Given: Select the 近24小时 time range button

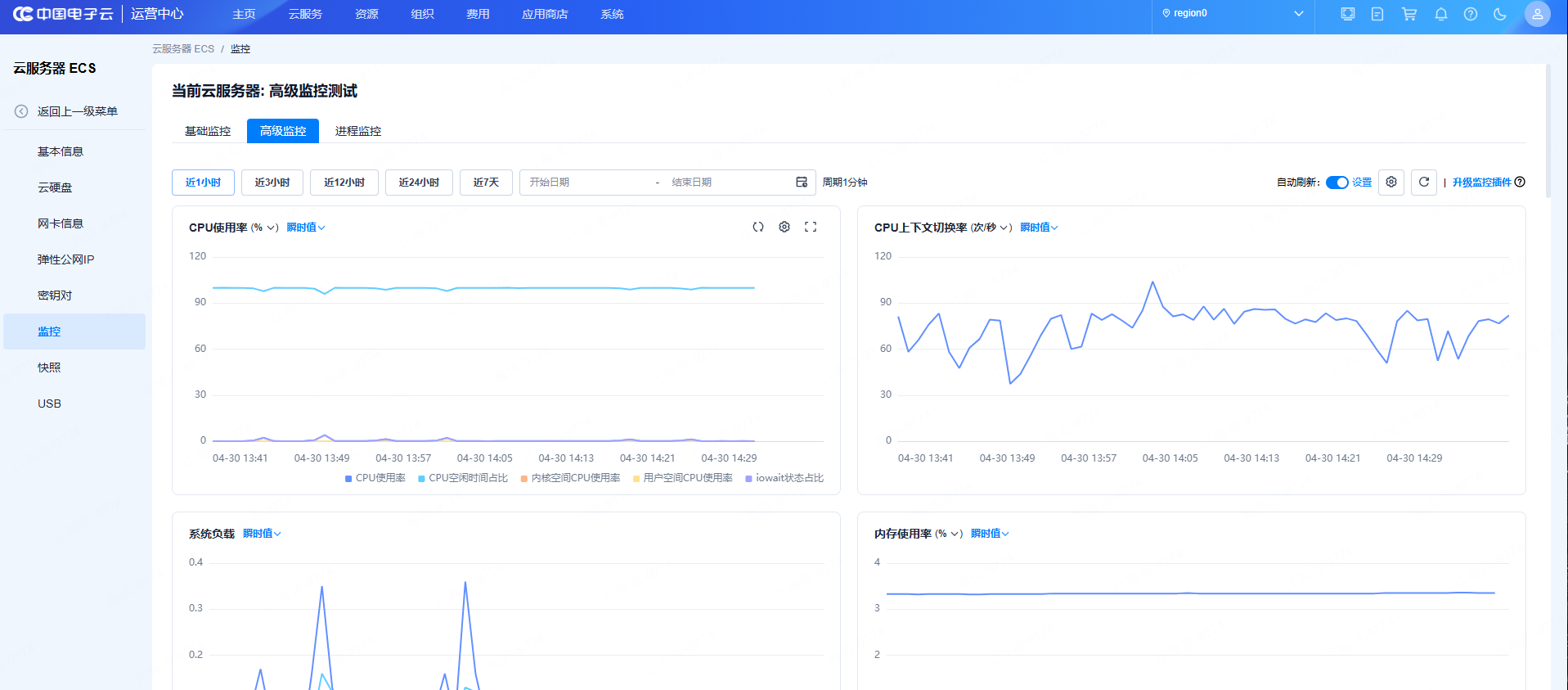Looking at the screenshot, I should tap(419, 183).
